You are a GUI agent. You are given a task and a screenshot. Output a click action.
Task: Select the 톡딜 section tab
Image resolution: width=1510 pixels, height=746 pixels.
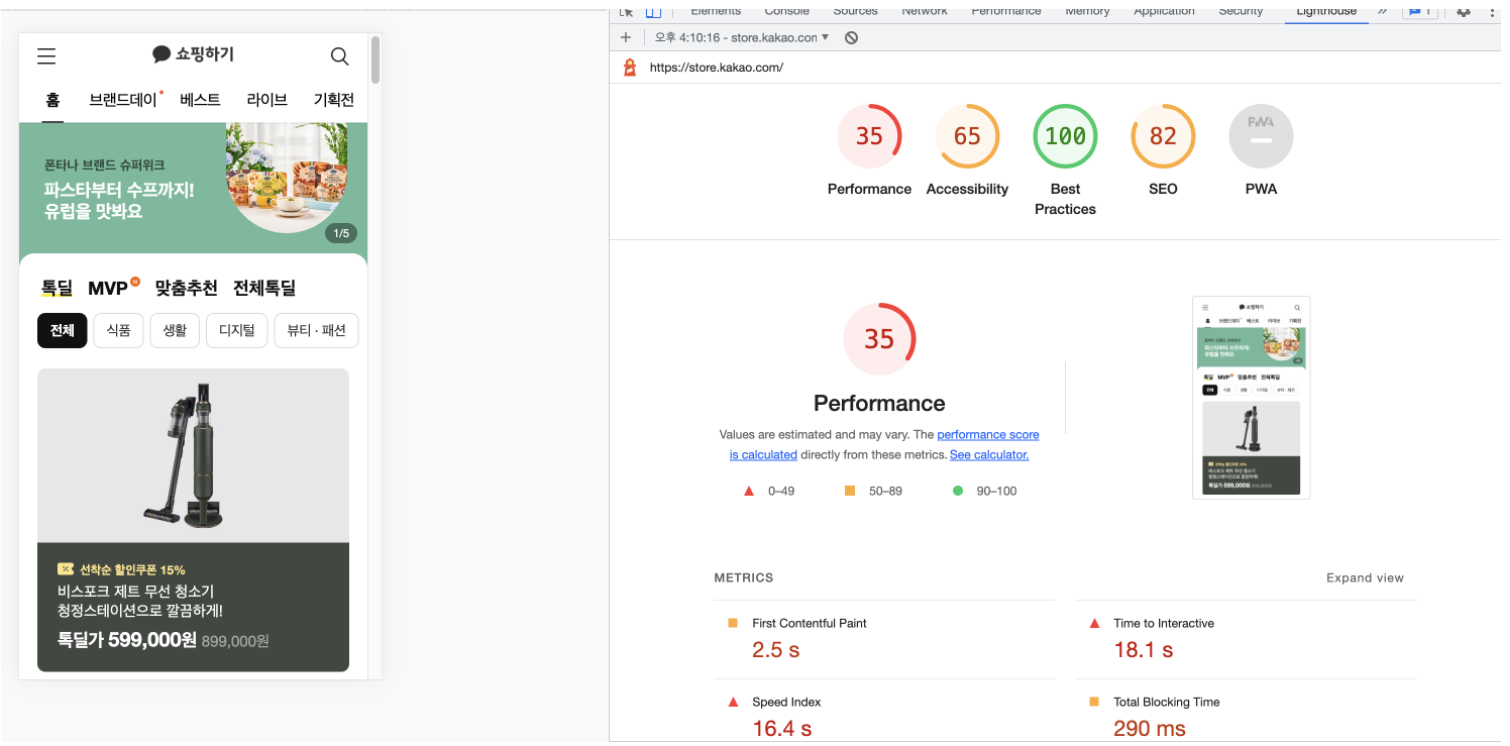point(57,288)
